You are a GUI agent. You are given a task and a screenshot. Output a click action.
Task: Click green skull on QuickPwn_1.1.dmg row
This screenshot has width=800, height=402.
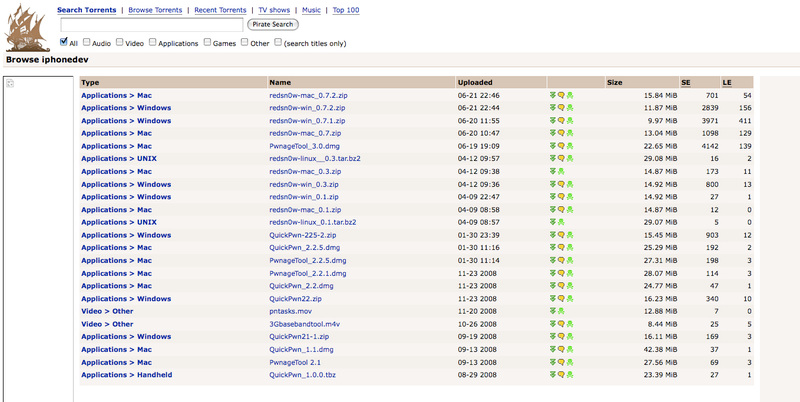click(x=569, y=349)
